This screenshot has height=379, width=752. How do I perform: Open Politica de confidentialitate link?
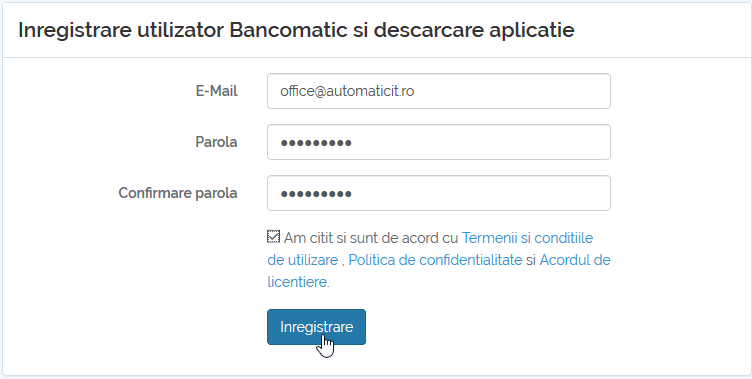pyautogui.click(x=435, y=260)
